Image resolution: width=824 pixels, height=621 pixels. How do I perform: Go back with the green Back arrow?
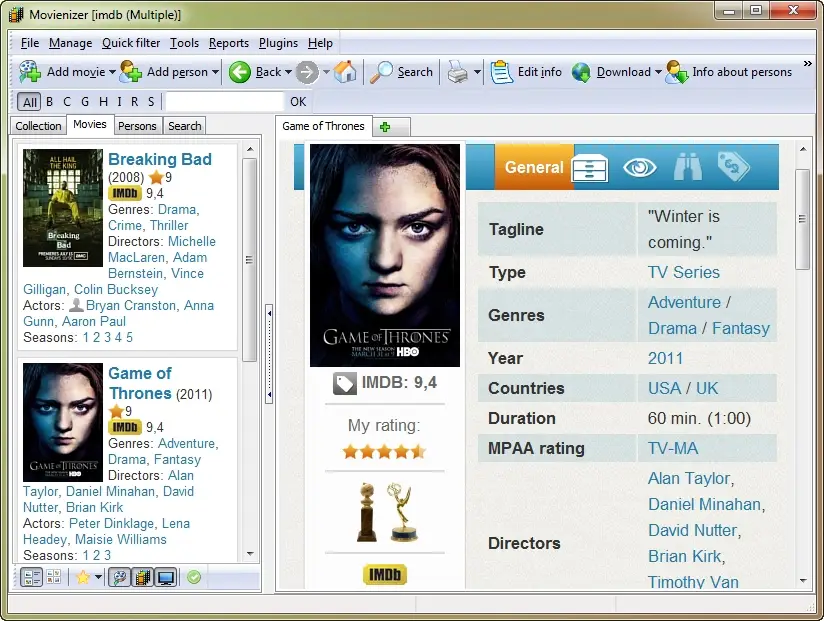tap(240, 72)
